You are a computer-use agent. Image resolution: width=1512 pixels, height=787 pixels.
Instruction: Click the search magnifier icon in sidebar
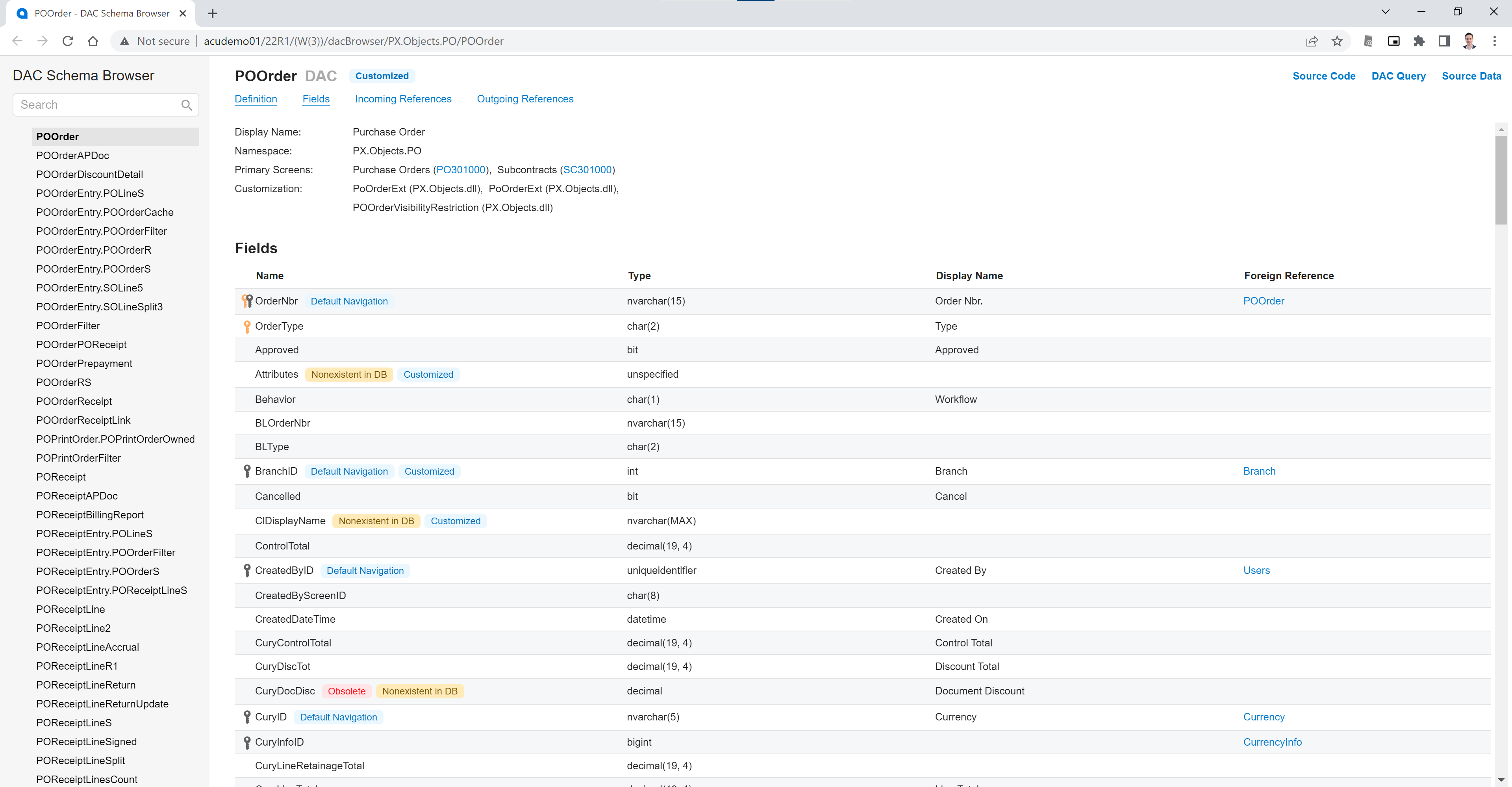coord(187,105)
